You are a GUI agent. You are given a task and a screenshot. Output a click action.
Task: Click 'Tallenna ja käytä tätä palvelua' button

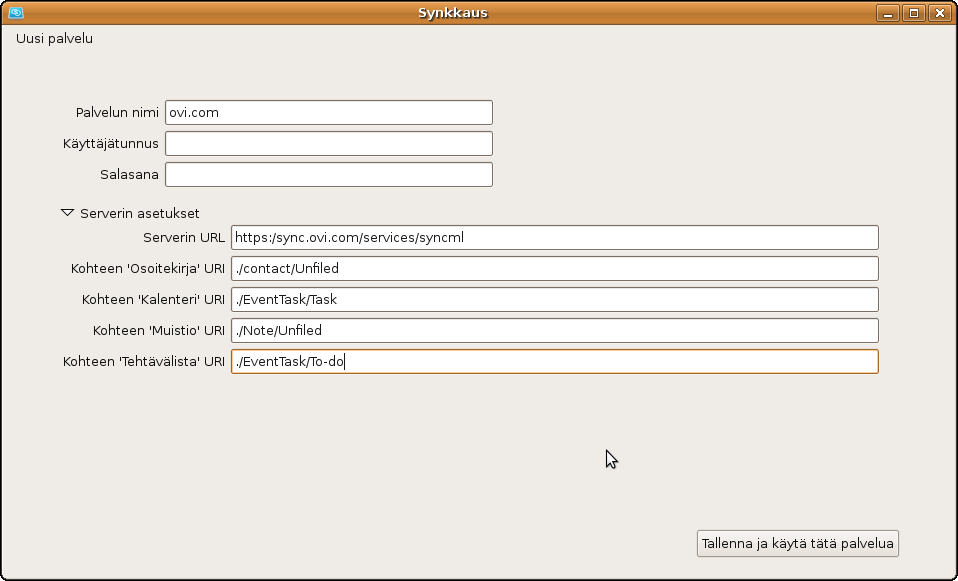coord(798,543)
